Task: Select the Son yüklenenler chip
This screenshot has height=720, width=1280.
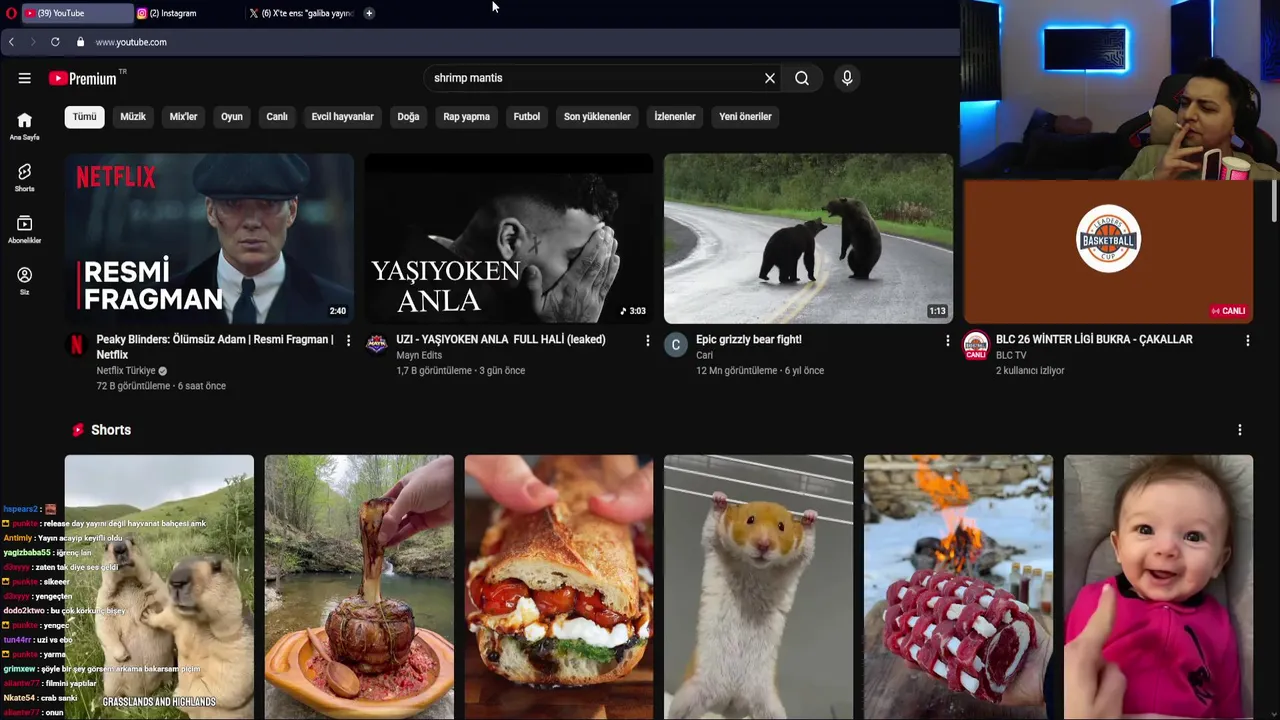Action: point(597,117)
